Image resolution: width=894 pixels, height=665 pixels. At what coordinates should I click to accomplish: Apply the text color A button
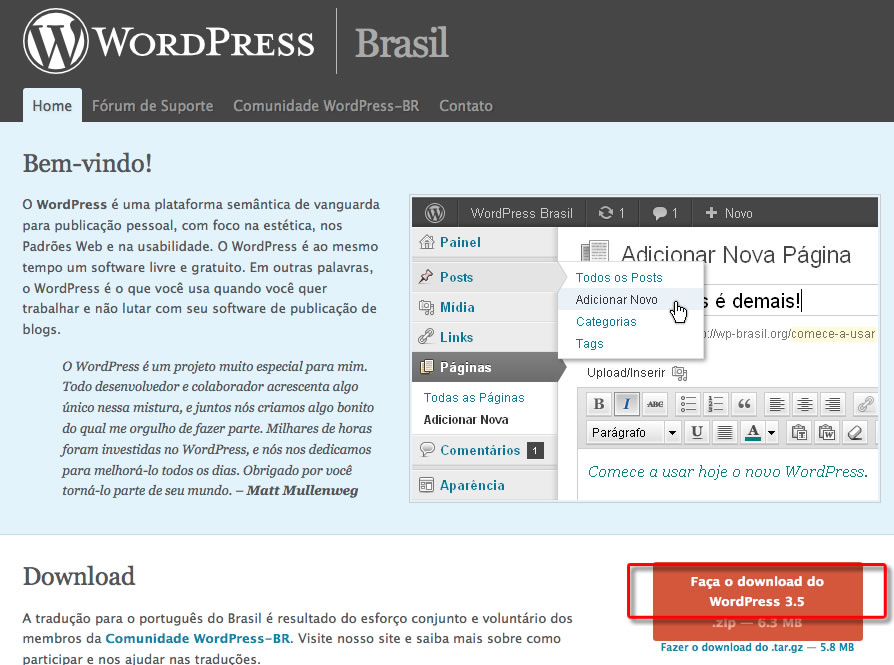coord(753,432)
